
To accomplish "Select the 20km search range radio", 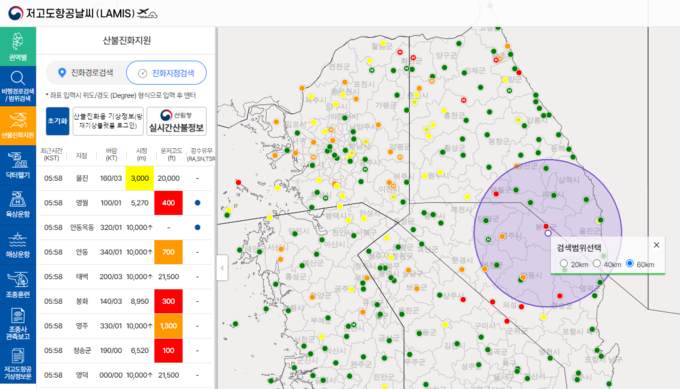I will [x=563, y=263].
